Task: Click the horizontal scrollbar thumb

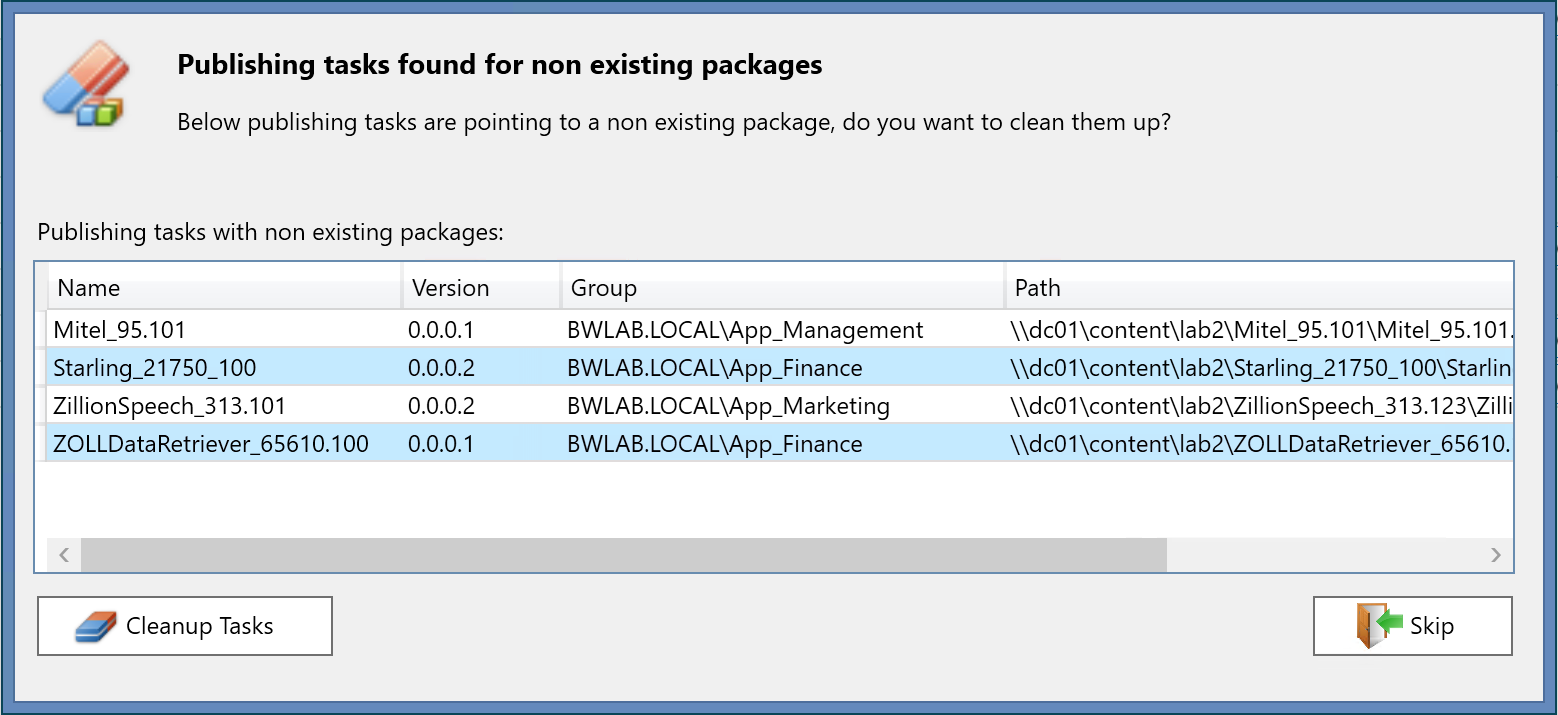Action: click(x=623, y=555)
